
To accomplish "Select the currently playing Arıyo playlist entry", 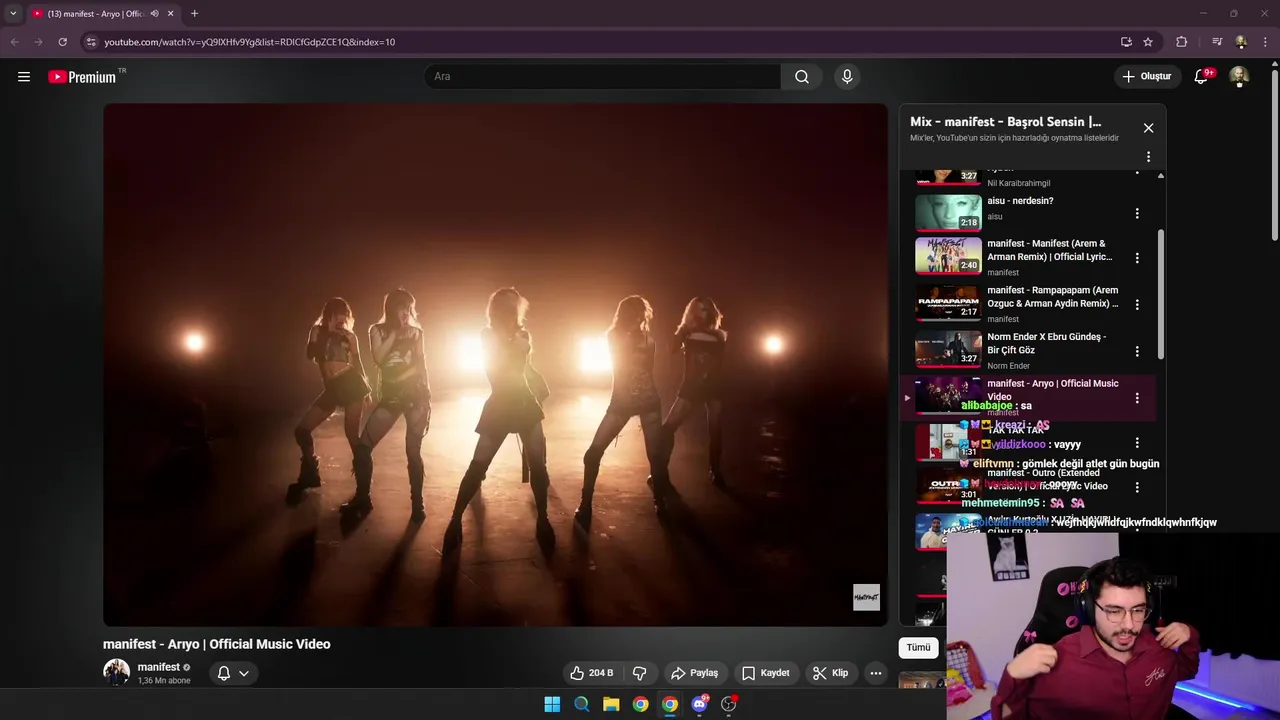I will 1028,397.
